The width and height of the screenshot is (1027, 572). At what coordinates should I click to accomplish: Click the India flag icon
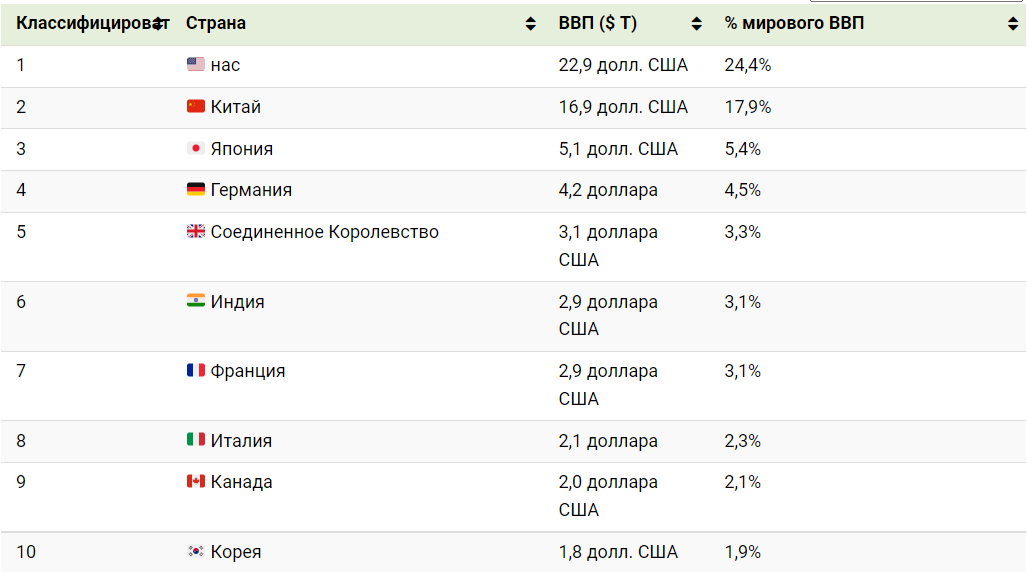[196, 301]
